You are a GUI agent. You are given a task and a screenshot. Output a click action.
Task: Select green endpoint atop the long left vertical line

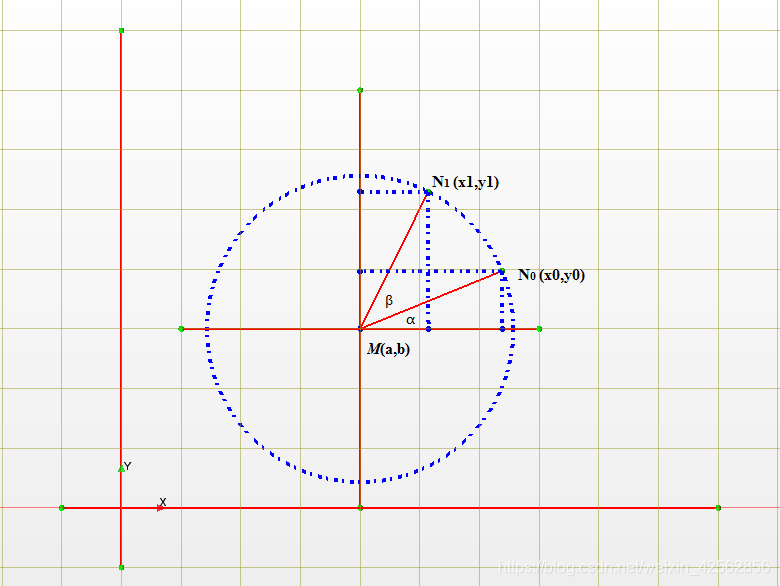pos(121,31)
